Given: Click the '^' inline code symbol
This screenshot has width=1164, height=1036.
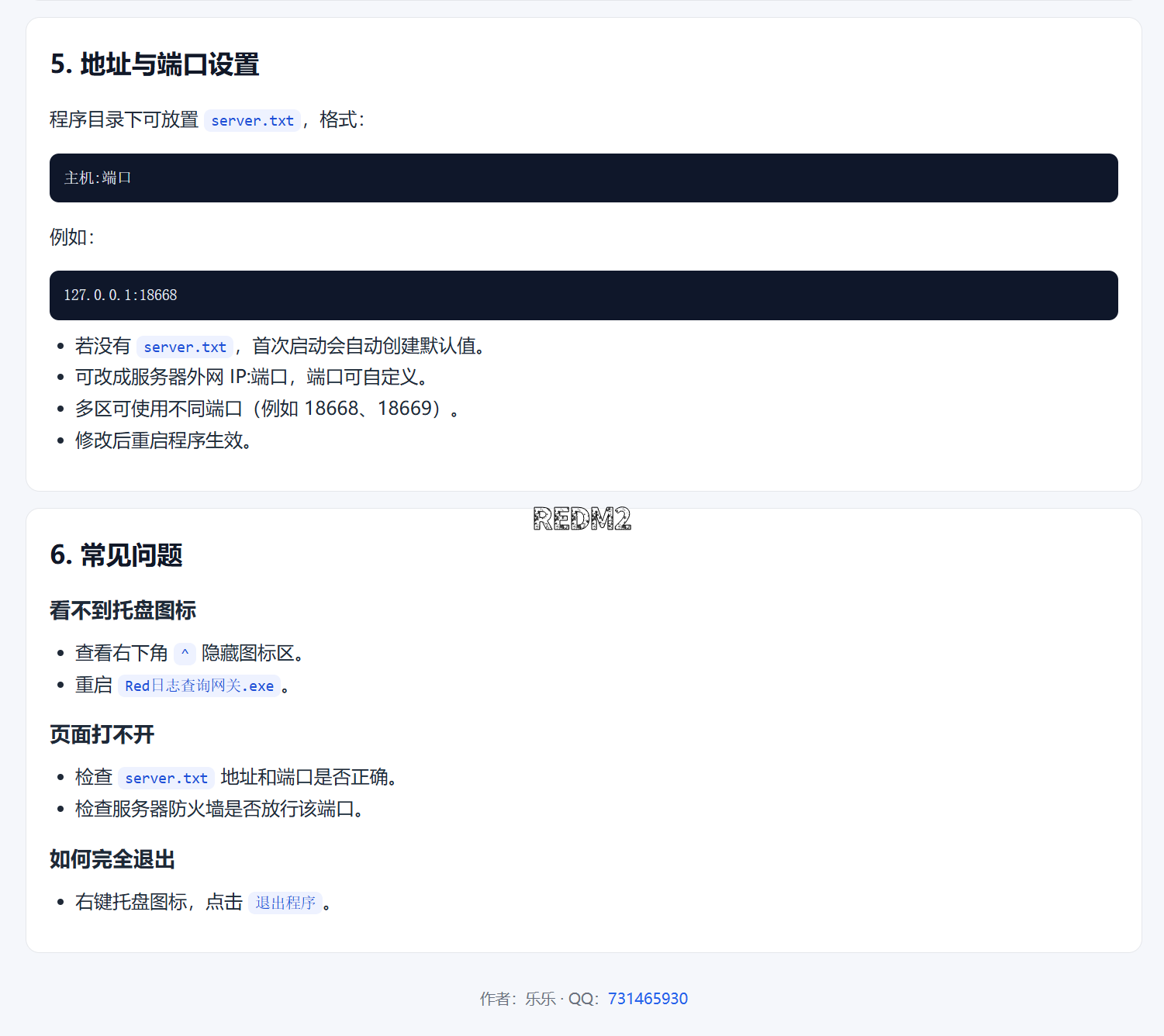Looking at the screenshot, I should tap(185, 654).
